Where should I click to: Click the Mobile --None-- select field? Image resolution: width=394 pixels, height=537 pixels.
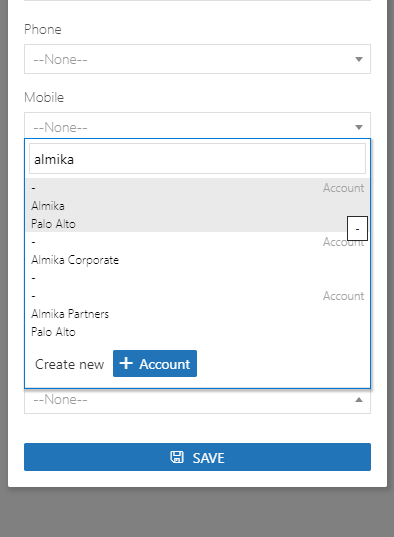(x=197, y=125)
